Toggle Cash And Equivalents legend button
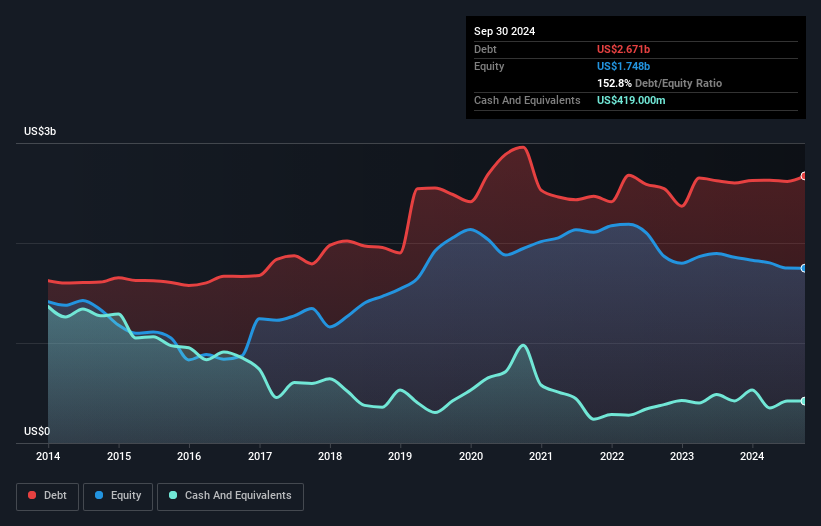The image size is (821, 526). point(230,496)
